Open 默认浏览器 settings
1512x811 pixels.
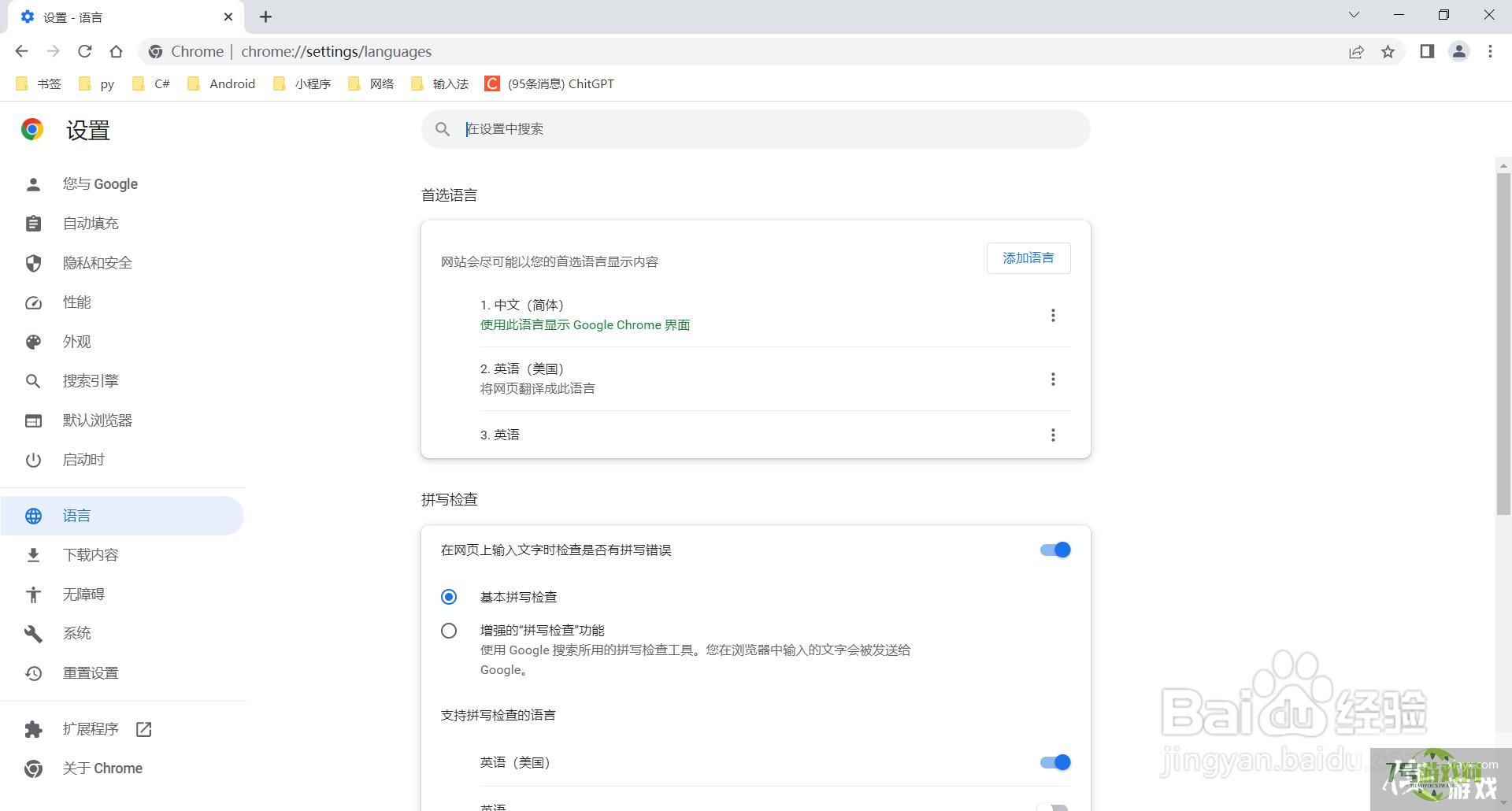tap(123, 420)
